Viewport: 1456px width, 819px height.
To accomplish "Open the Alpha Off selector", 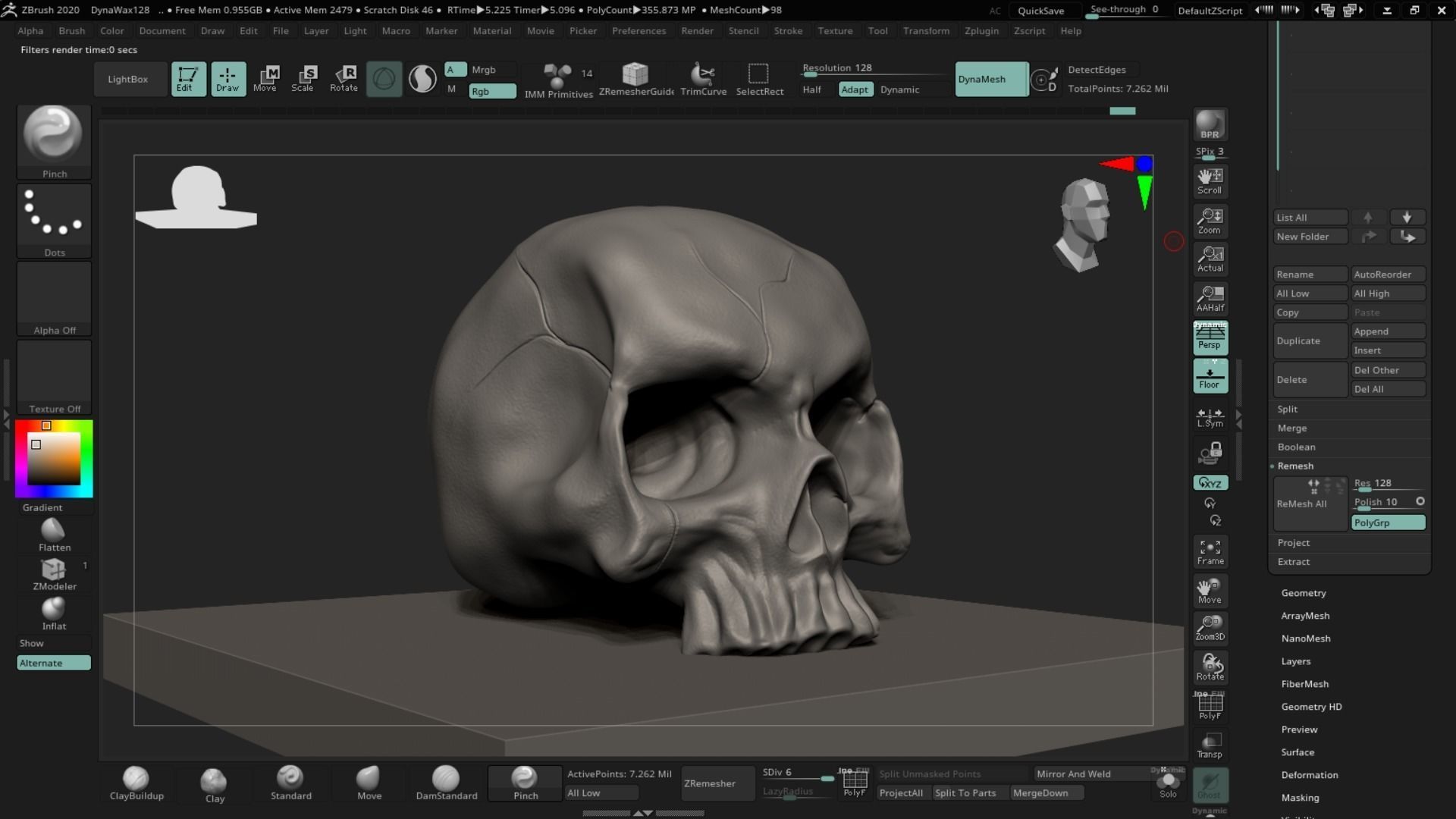I will [x=54, y=299].
